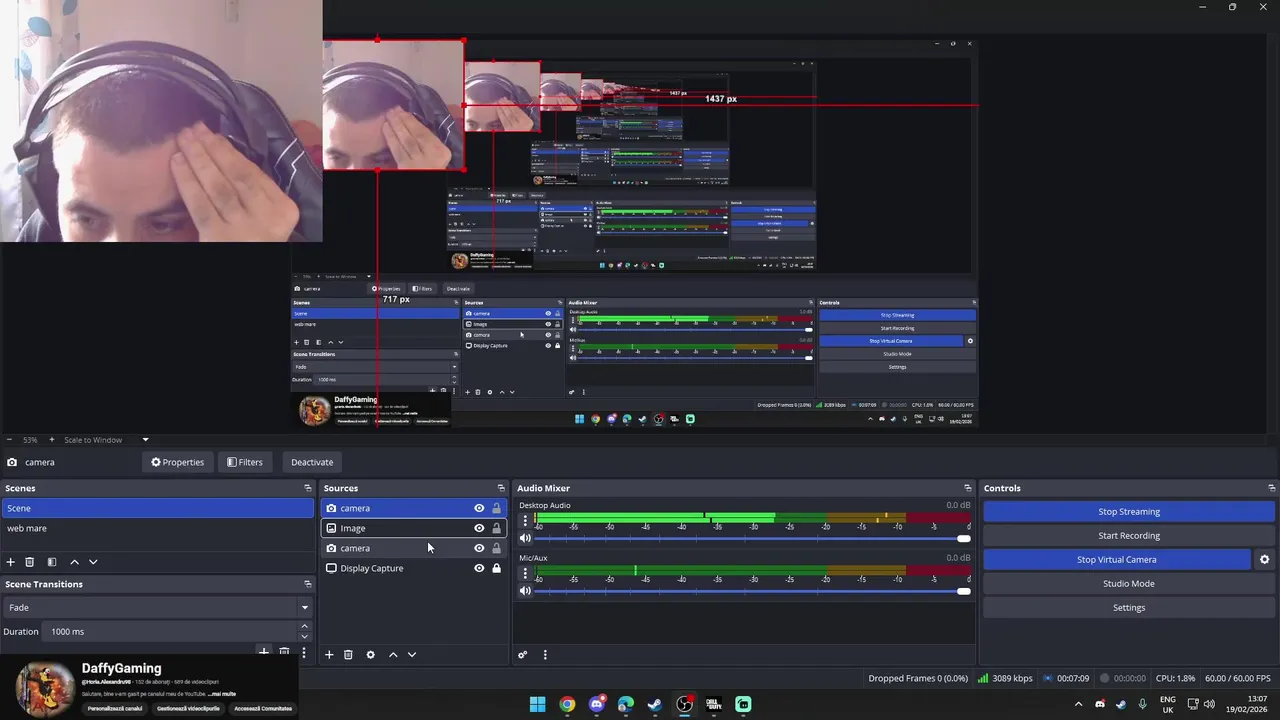1280x720 pixels.
Task: Lock the highlighted camera source
Action: [496, 508]
